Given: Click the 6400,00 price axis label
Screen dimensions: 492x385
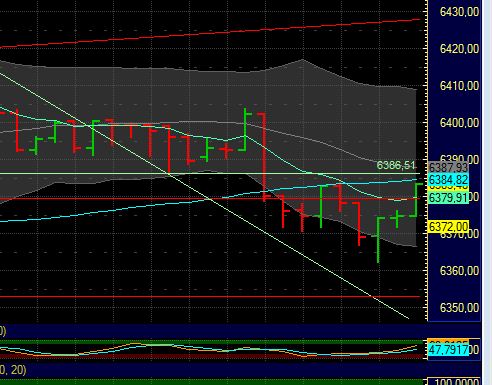Looking at the screenshot, I should (x=459, y=123).
